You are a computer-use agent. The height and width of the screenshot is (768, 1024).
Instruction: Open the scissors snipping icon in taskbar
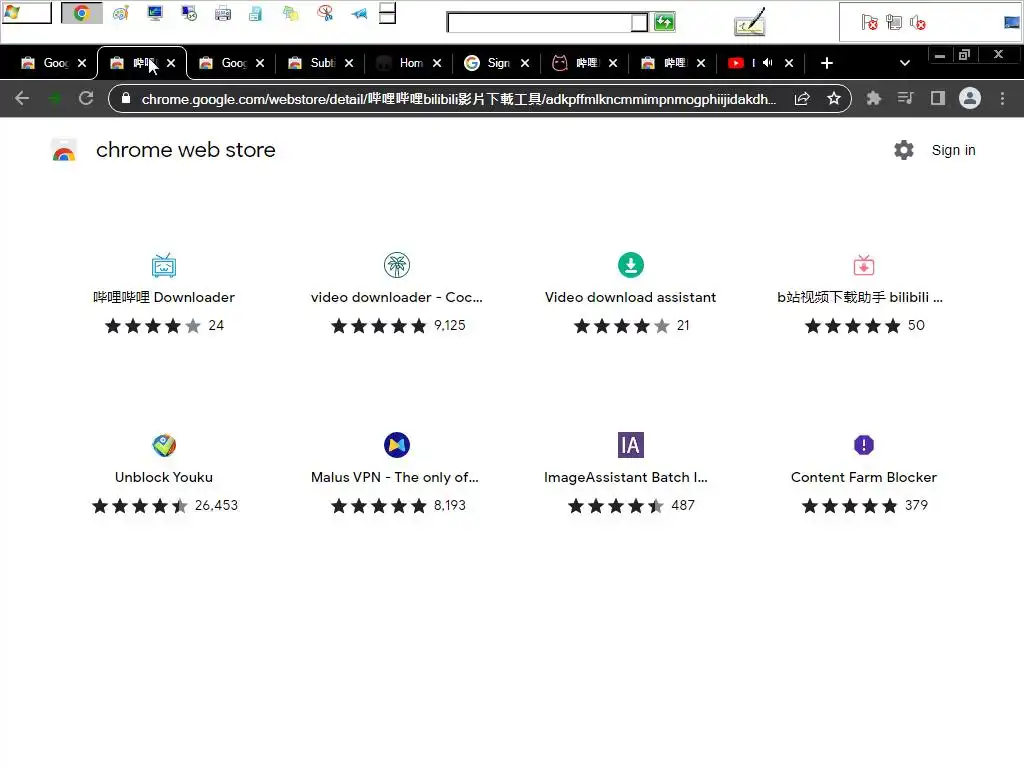[x=325, y=13]
